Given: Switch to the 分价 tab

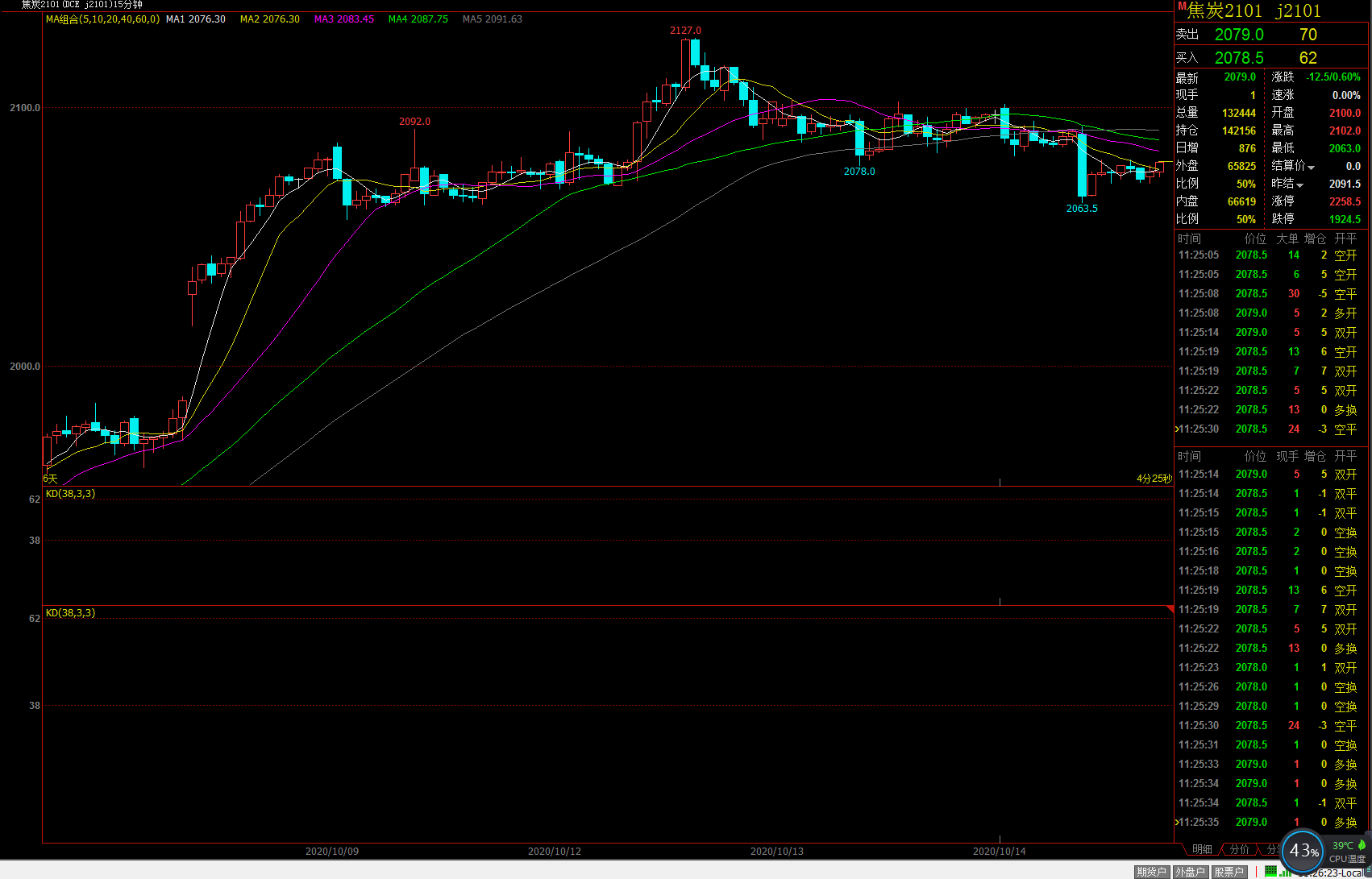Looking at the screenshot, I should click(1239, 849).
